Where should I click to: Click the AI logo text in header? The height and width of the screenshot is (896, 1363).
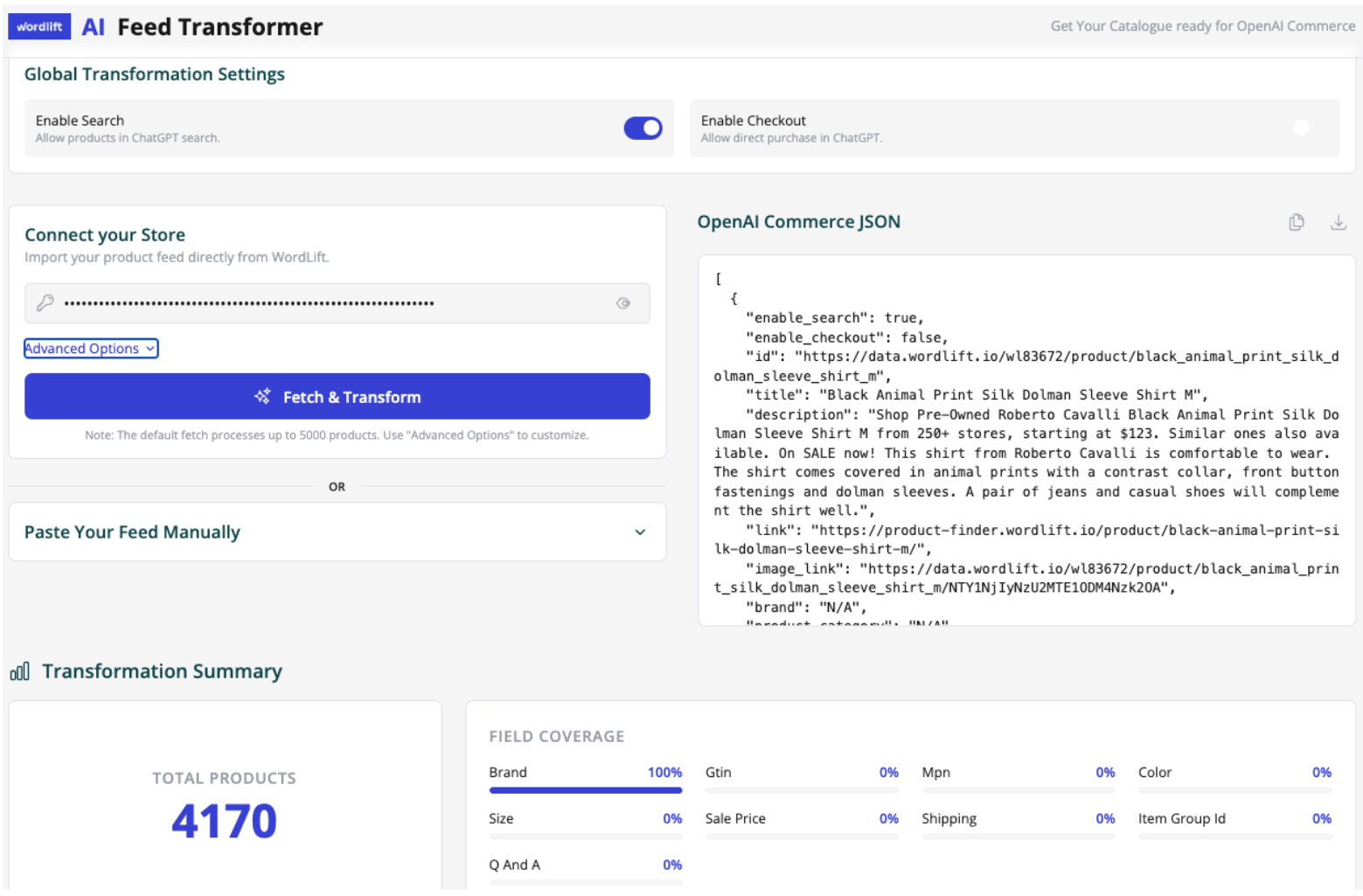pyautogui.click(x=93, y=27)
